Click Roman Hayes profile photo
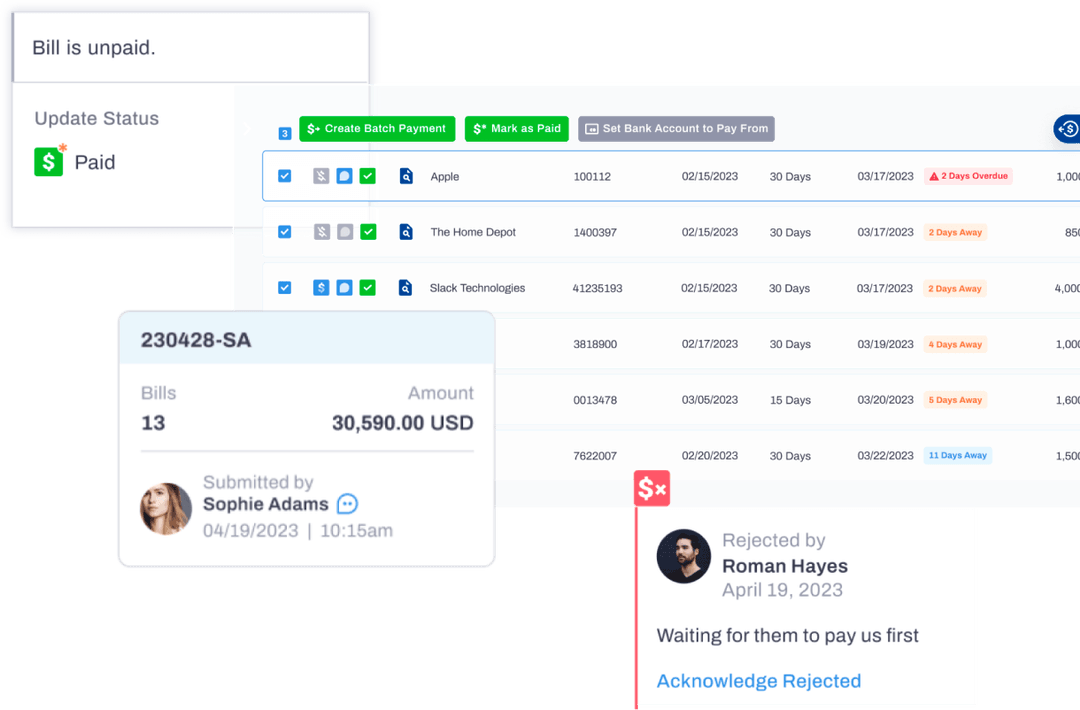Image resolution: width=1080 pixels, height=710 pixels. [x=683, y=557]
